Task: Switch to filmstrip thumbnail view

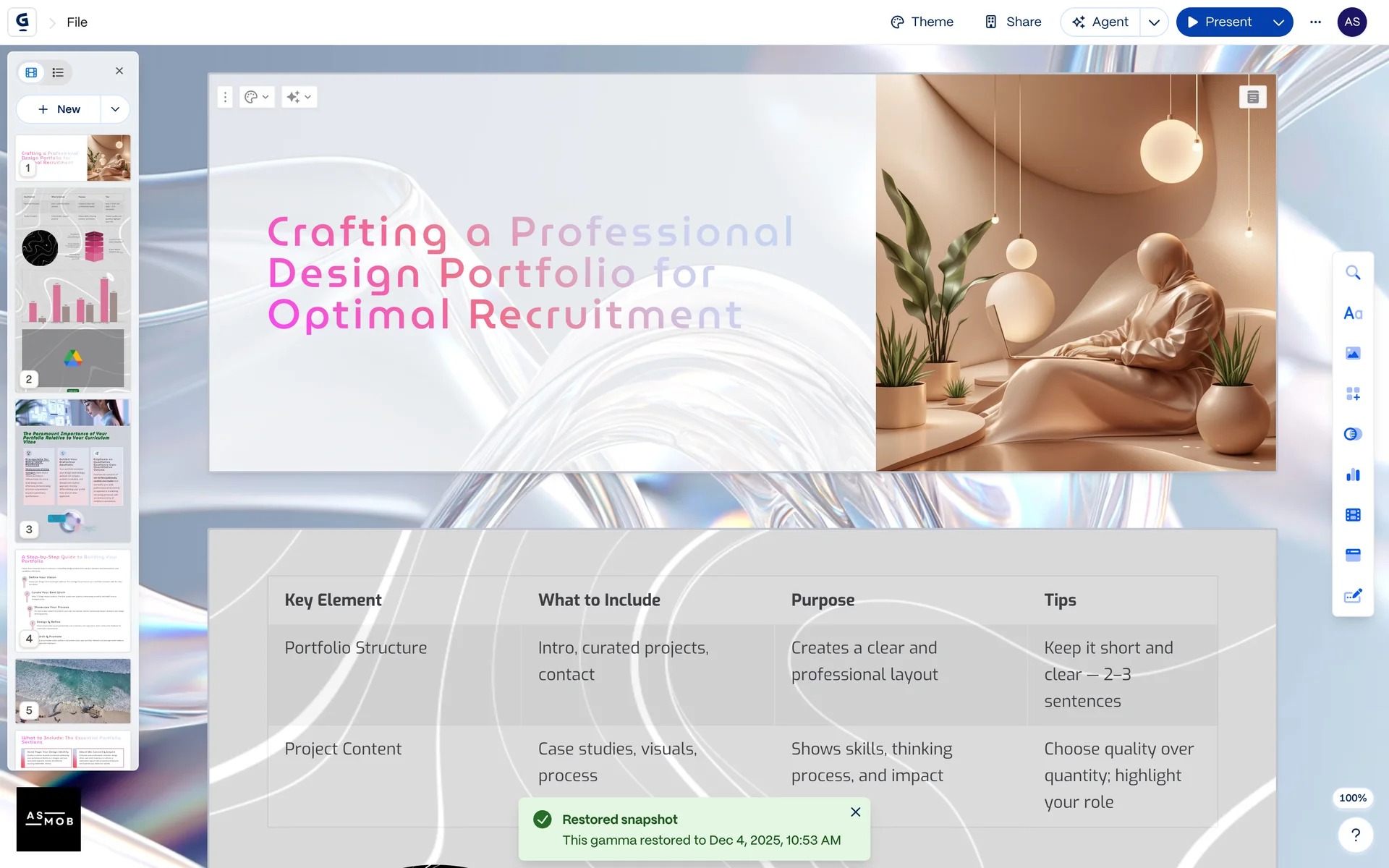Action: pyautogui.click(x=31, y=72)
